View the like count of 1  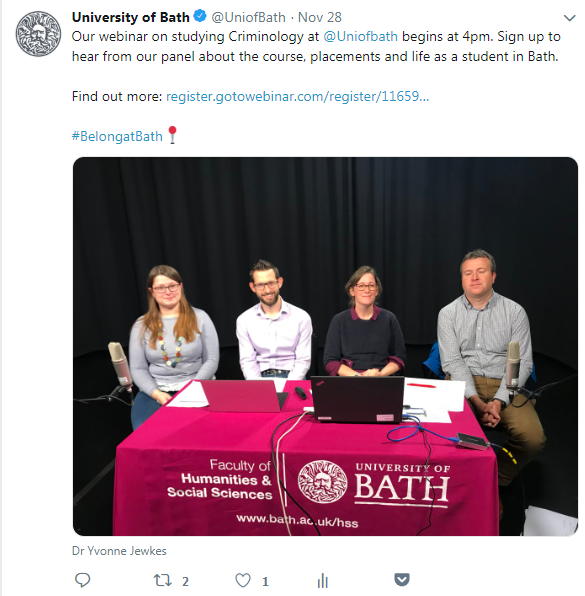(265, 581)
